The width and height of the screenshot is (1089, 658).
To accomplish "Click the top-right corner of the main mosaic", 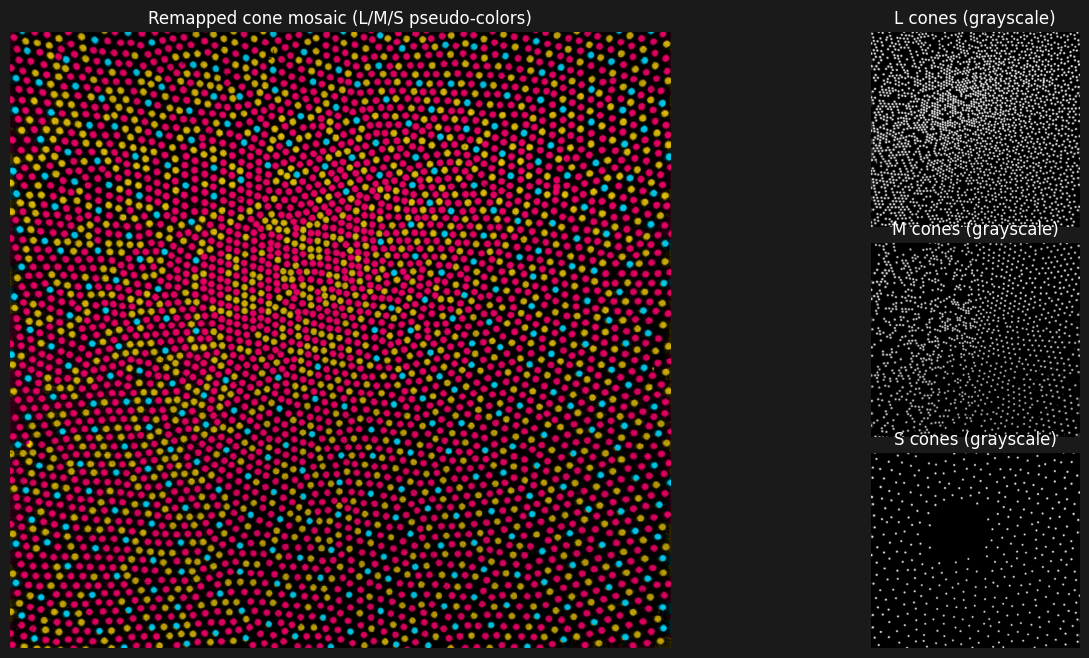I will click(x=667, y=35).
